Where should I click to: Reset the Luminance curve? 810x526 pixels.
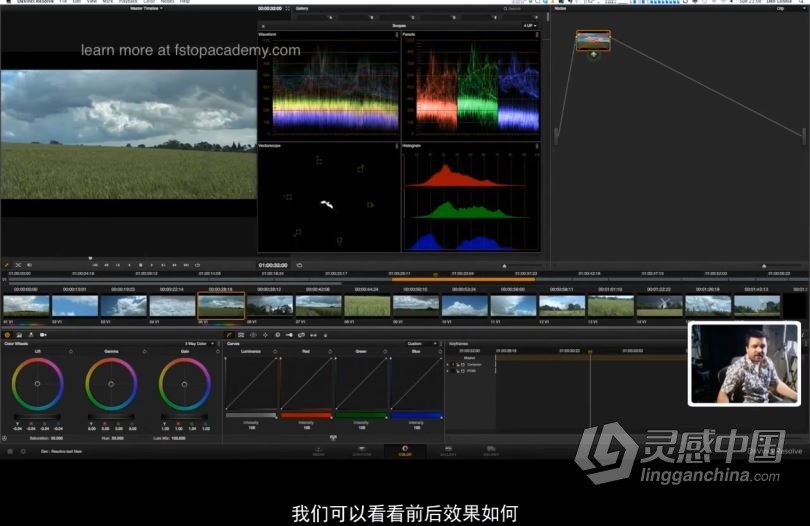(275, 351)
